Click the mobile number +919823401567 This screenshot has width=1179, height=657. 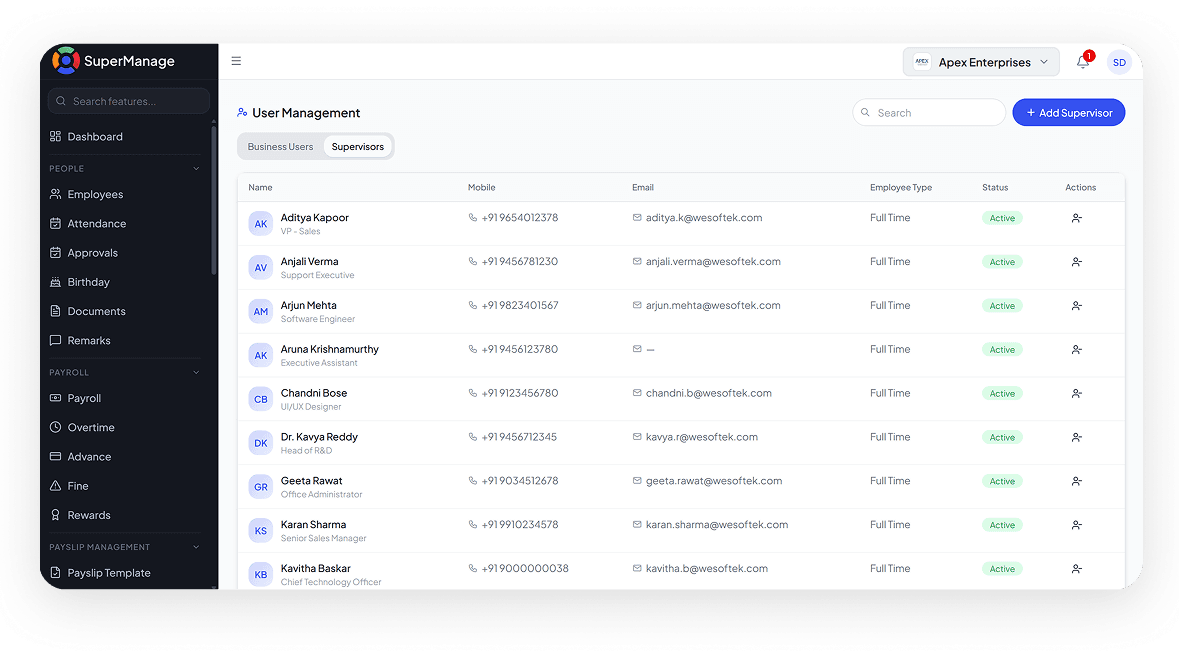[x=520, y=305]
